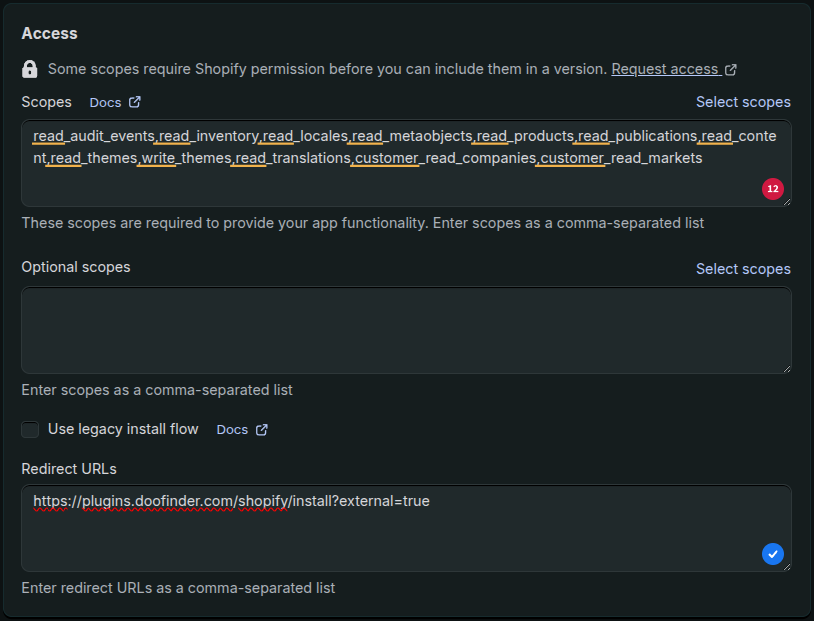Open Select scopes for Optional scopes
Image resolution: width=814 pixels, height=621 pixels.
click(743, 268)
